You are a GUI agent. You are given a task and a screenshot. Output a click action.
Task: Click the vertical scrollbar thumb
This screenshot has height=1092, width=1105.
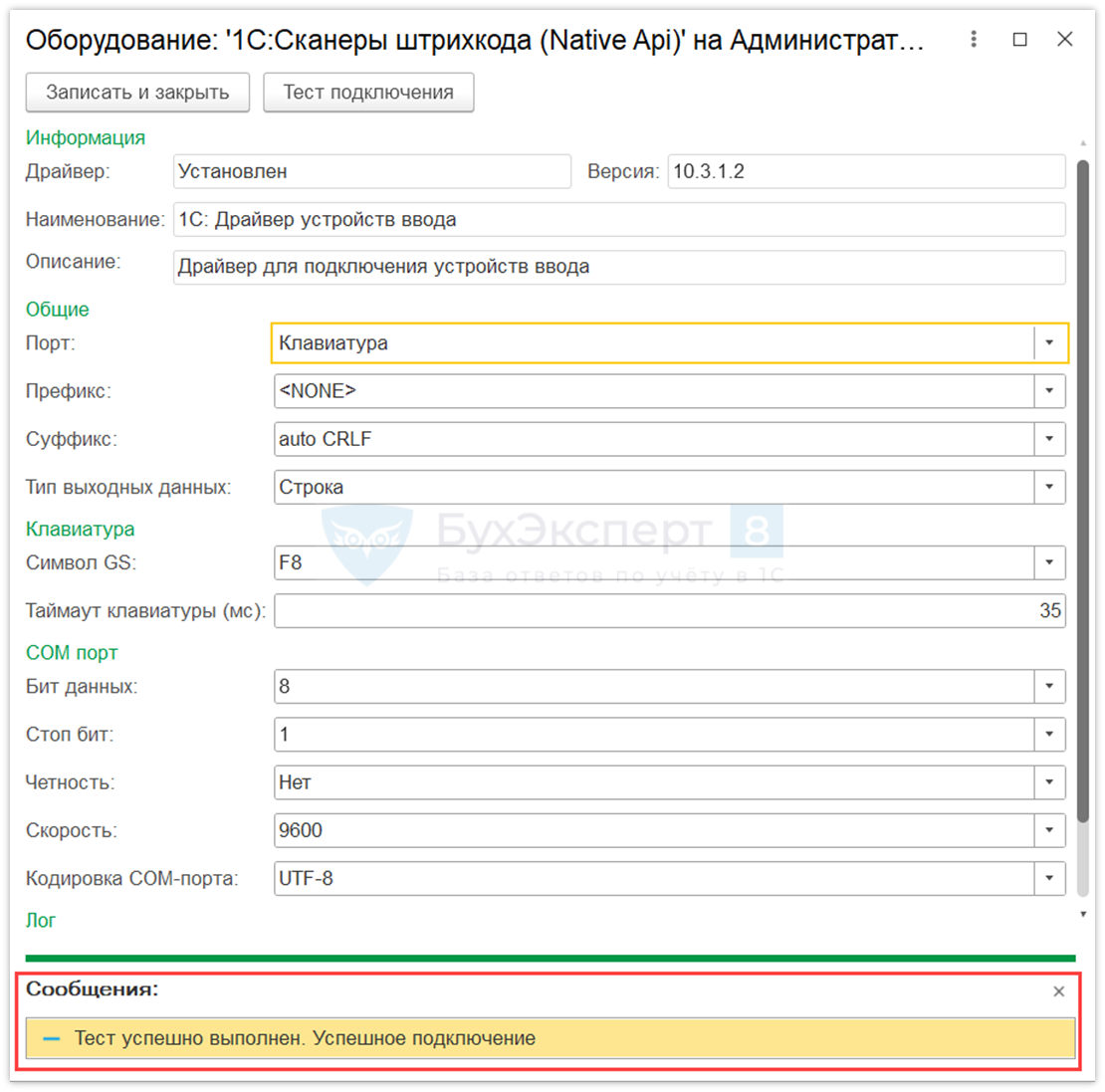pyautogui.click(x=1083, y=491)
